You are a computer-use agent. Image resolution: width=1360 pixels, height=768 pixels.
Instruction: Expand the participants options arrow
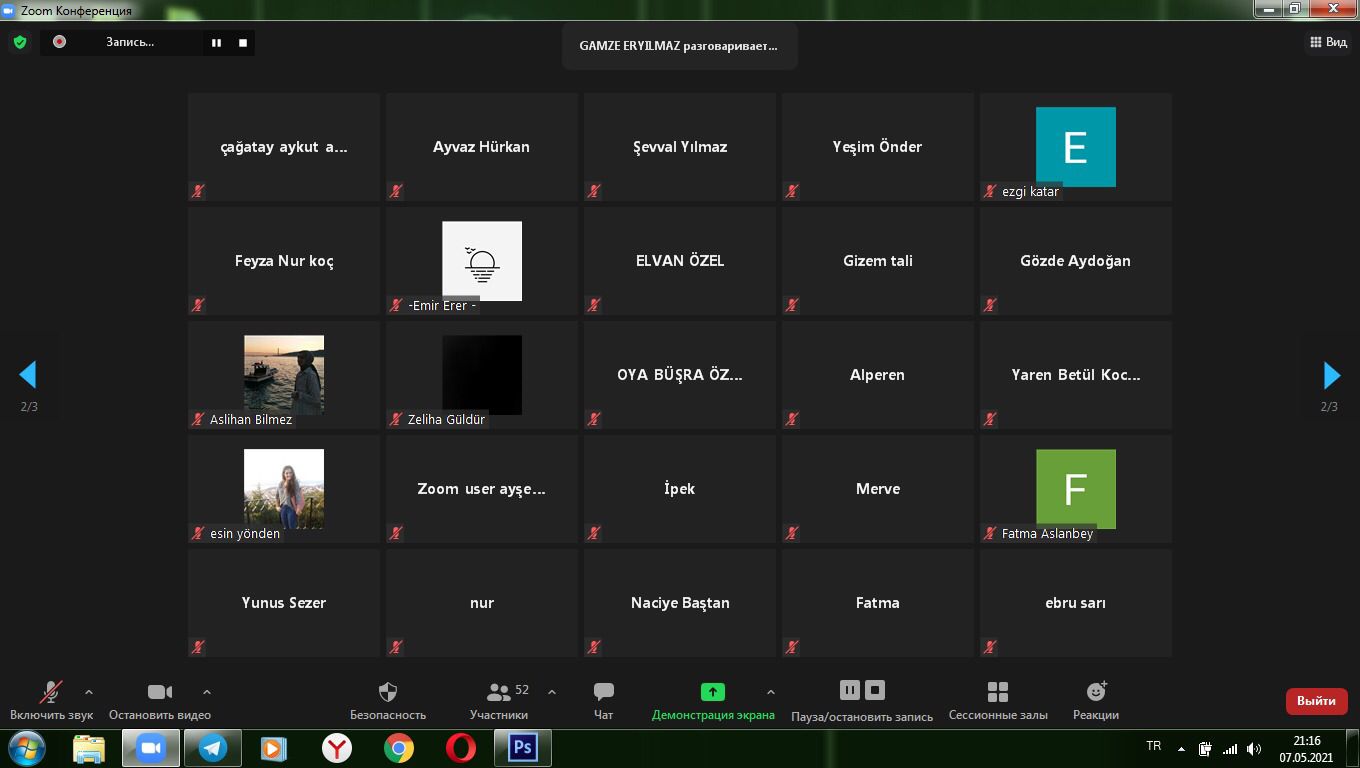(552, 692)
